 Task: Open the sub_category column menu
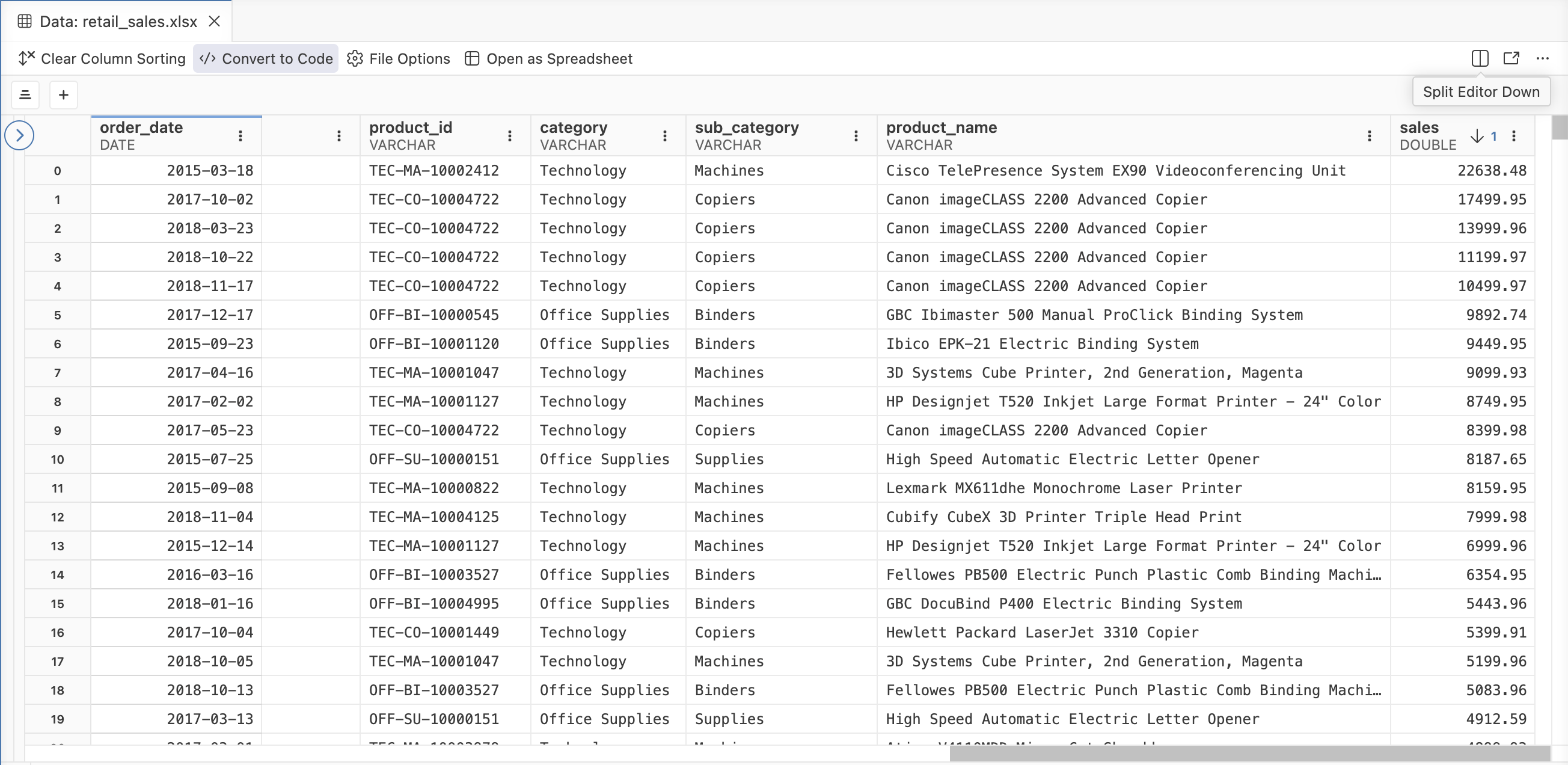point(856,136)
